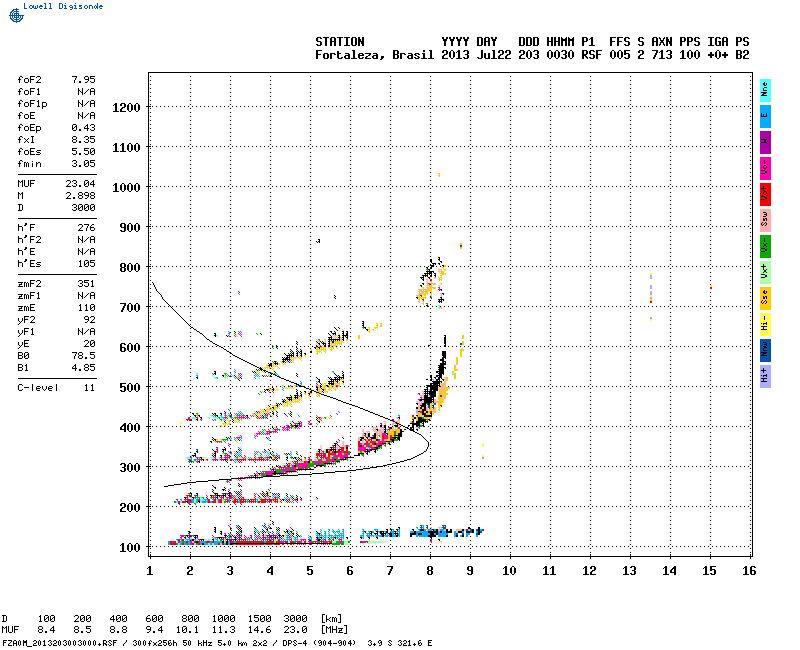
Task: Click the foEp value 0.43
Action: 83,128
